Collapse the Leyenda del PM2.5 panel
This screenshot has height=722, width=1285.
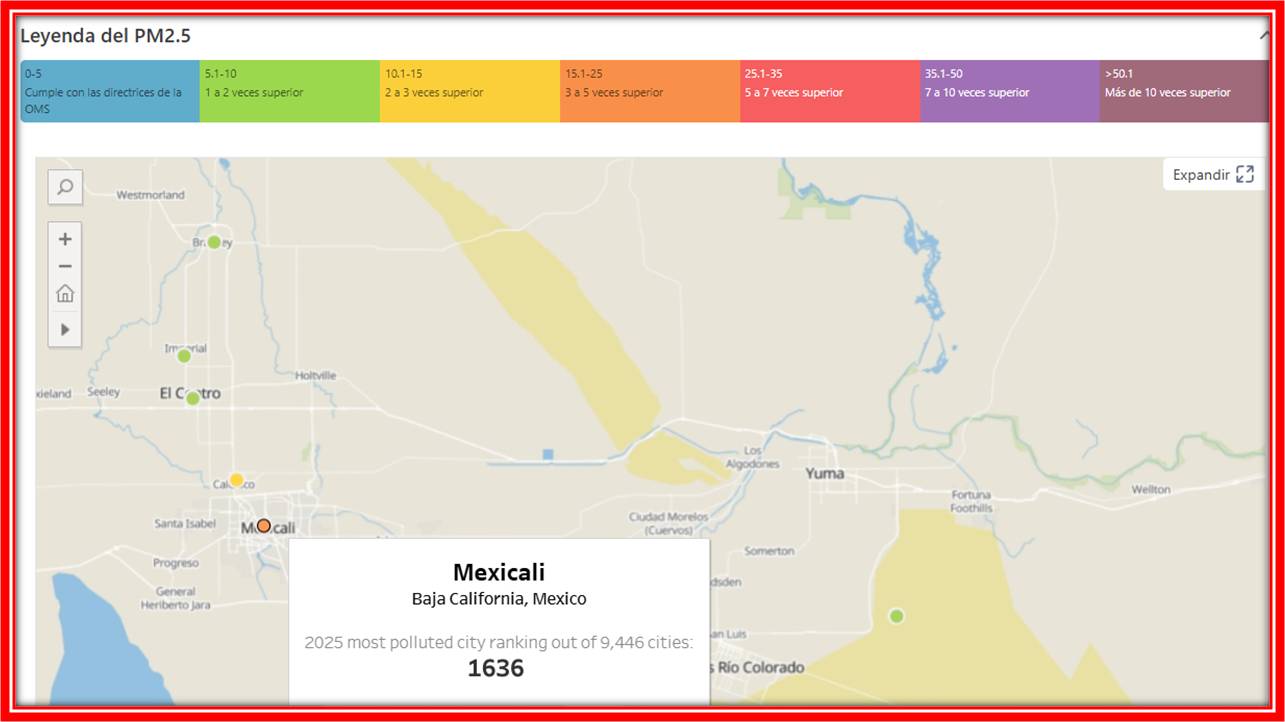1263,36
